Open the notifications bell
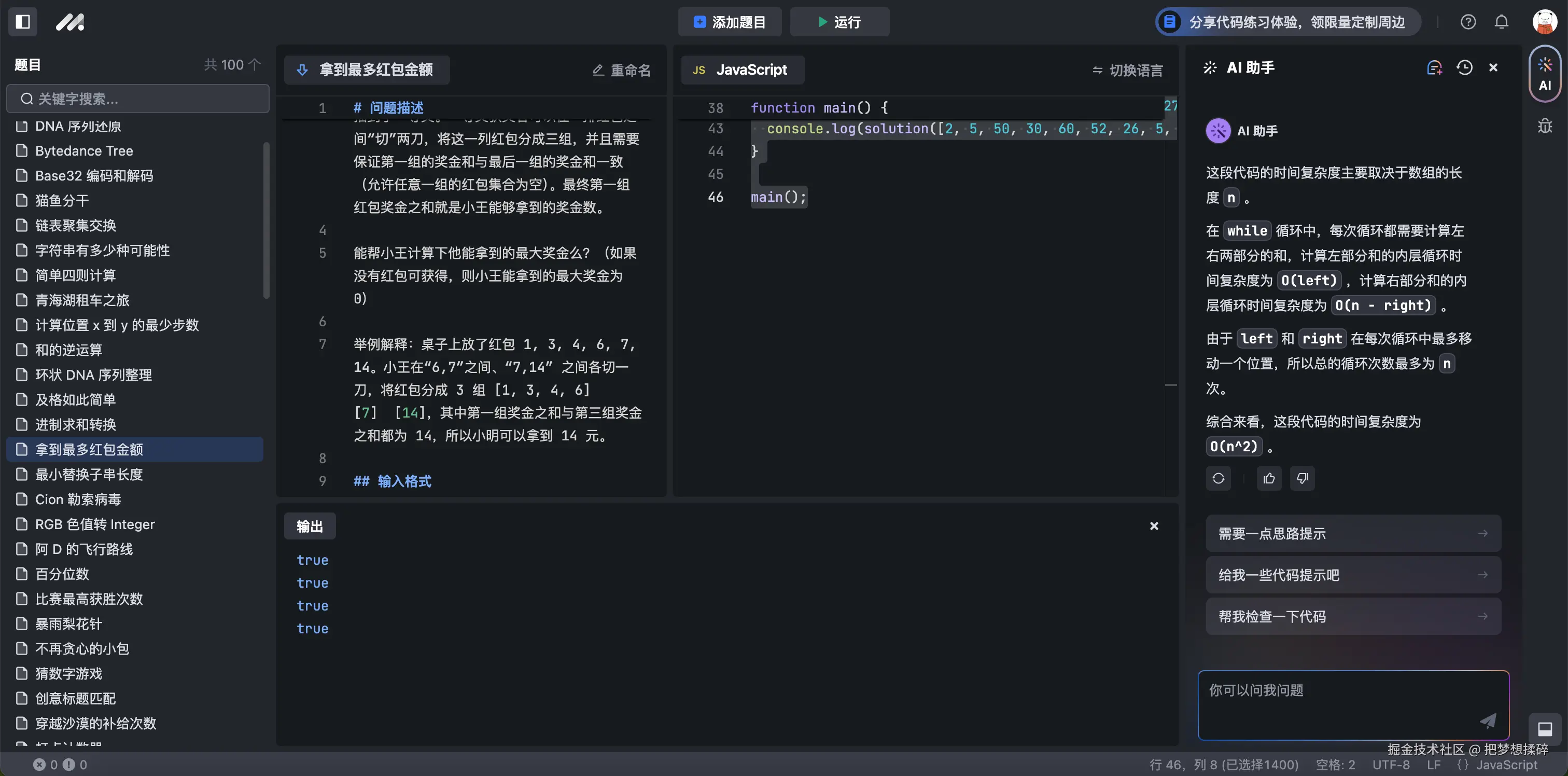This screenshot has width=1568, height=776. click(x=1501, y=22)
